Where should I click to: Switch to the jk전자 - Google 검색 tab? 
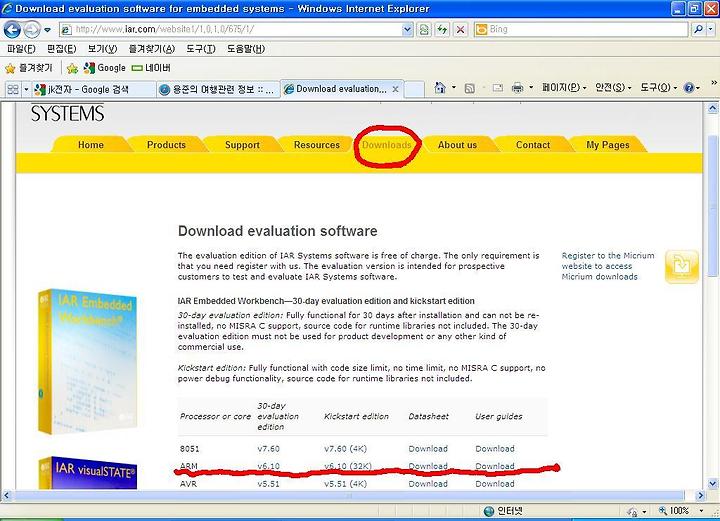click(x=94, y=89)
